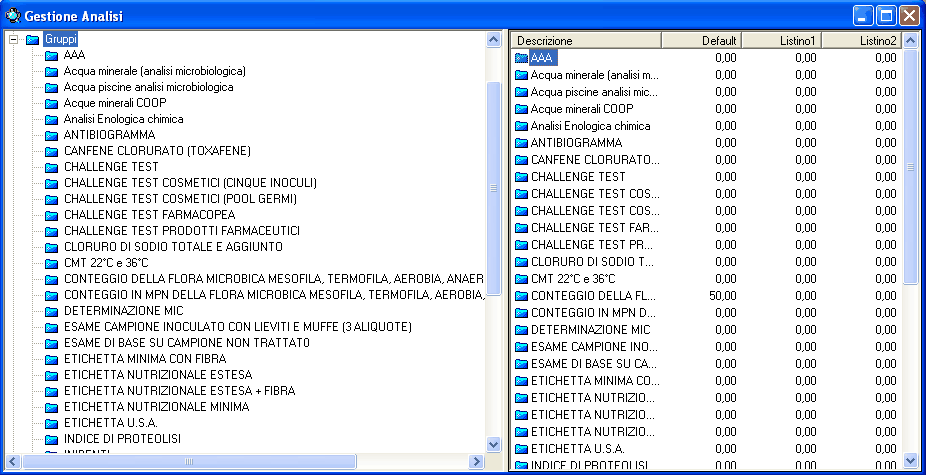This screenshot has height=475, width=926.
Task: Sort list by Descrizione column header
Action: [x=586, y=40]
